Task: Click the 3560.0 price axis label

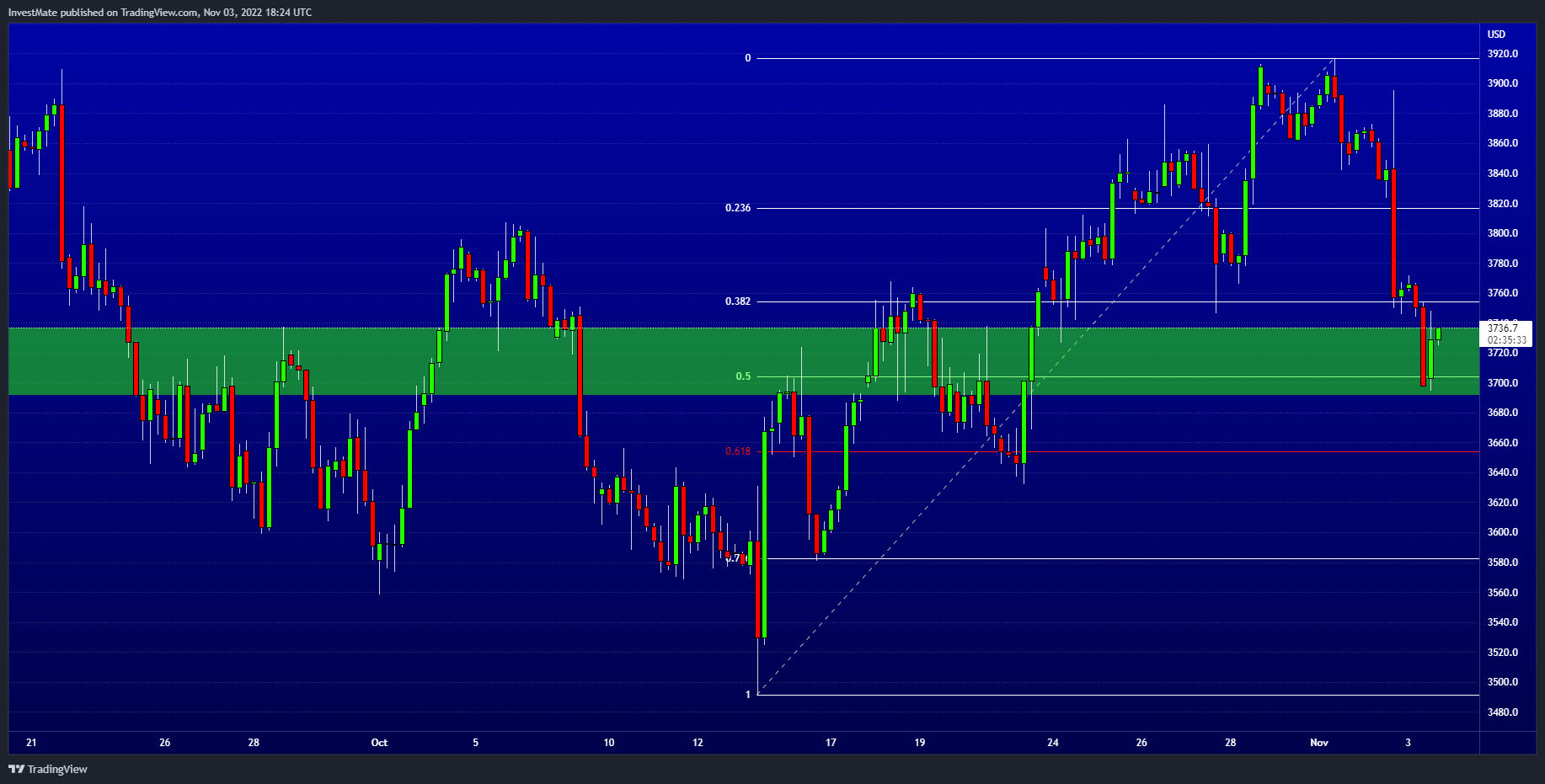Action: [1503, 593]
